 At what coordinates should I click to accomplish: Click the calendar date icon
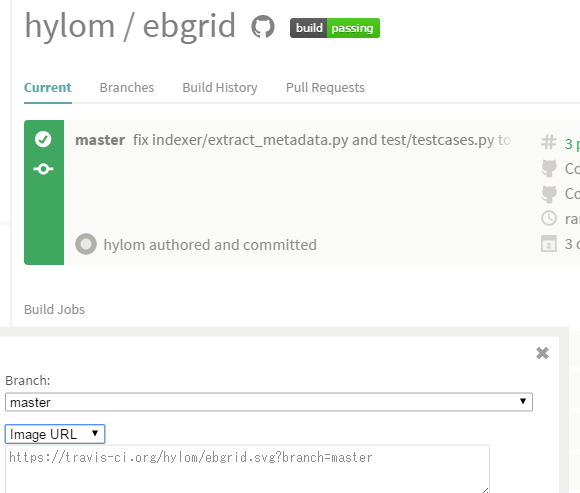(x=549, y=244)
